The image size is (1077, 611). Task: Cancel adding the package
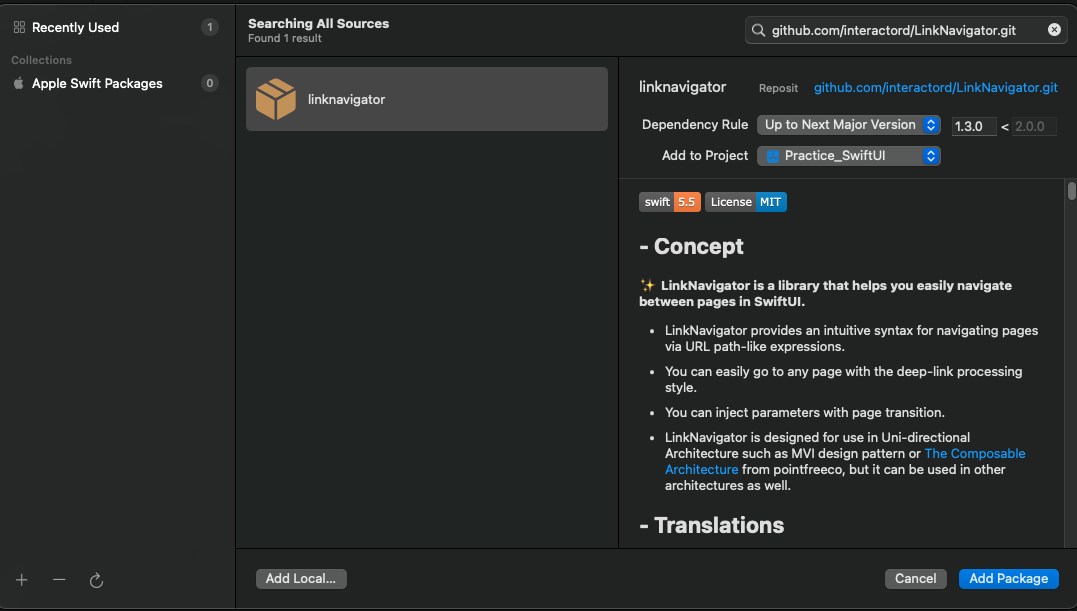click(916, 579)
